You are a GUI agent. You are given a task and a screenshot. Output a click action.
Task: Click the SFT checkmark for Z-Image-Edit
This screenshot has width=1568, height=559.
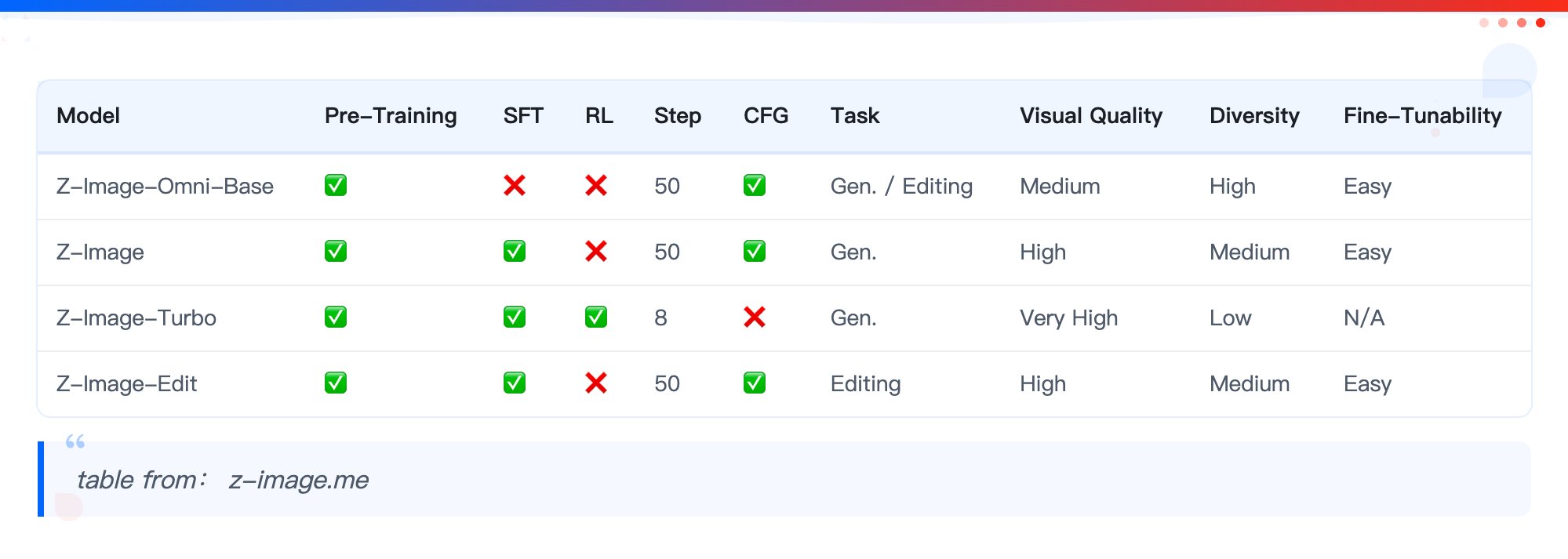[515, 383]
